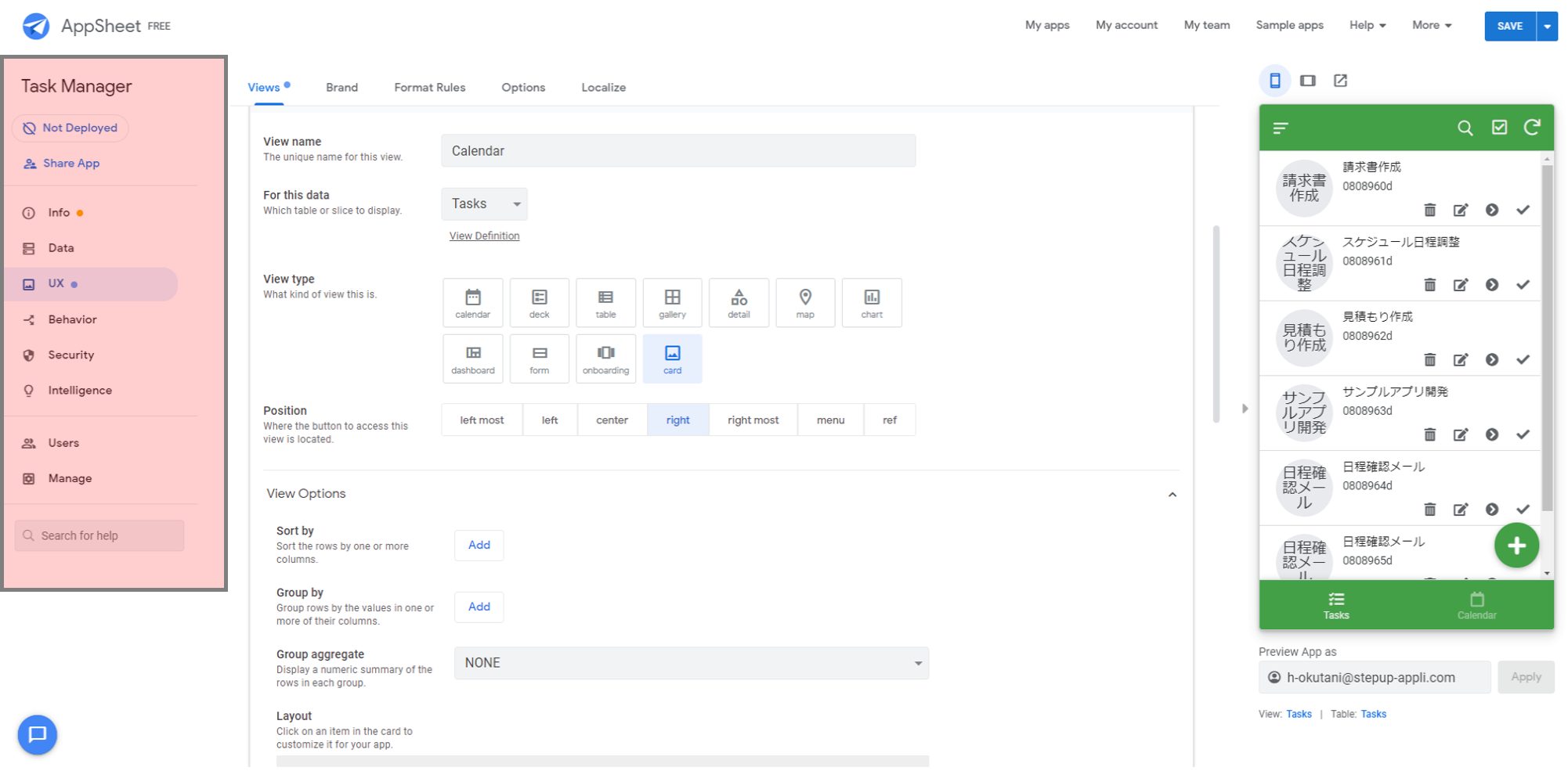This screenshot has width=1568, height=771.
Task: Select the calendar view type icon
Action: point(472,302)
